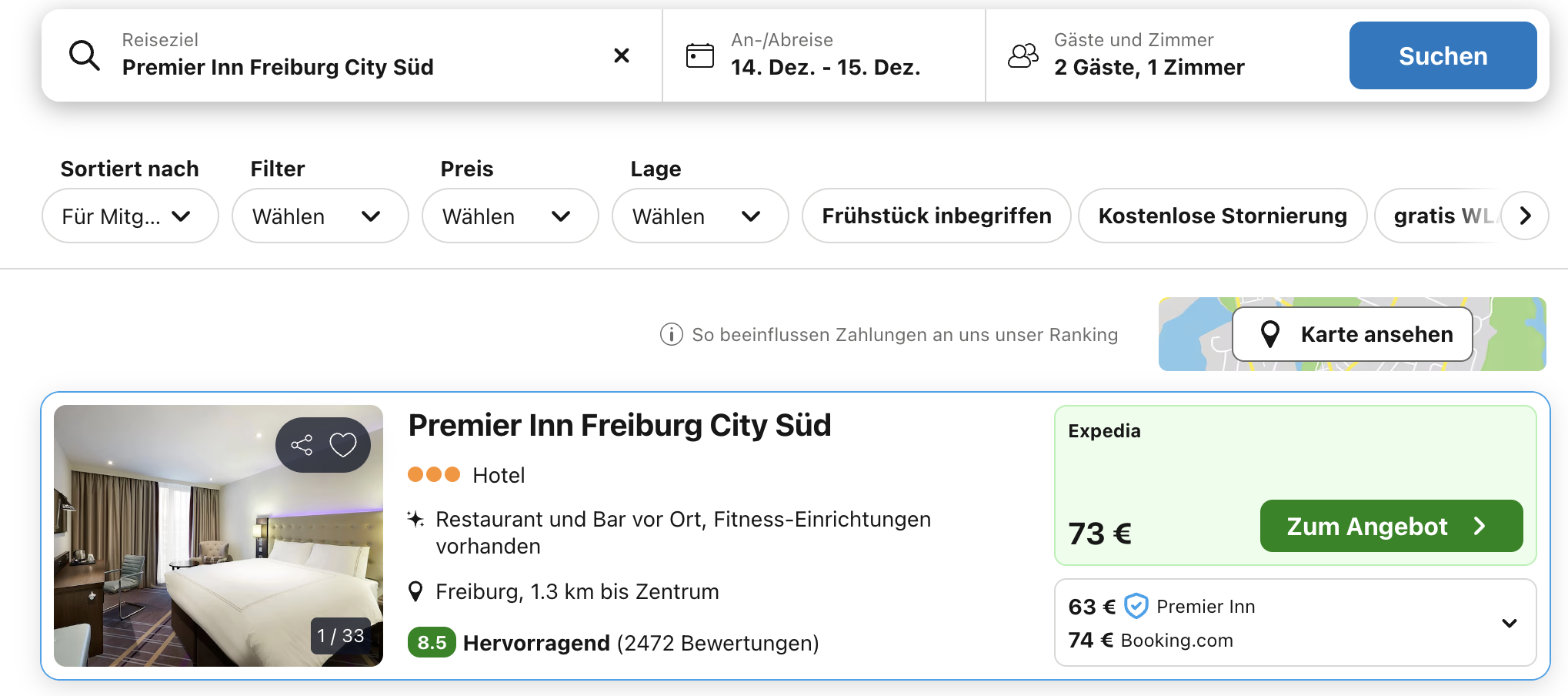
Task: Open the Lage dropdown
Action: coord(699,216)
